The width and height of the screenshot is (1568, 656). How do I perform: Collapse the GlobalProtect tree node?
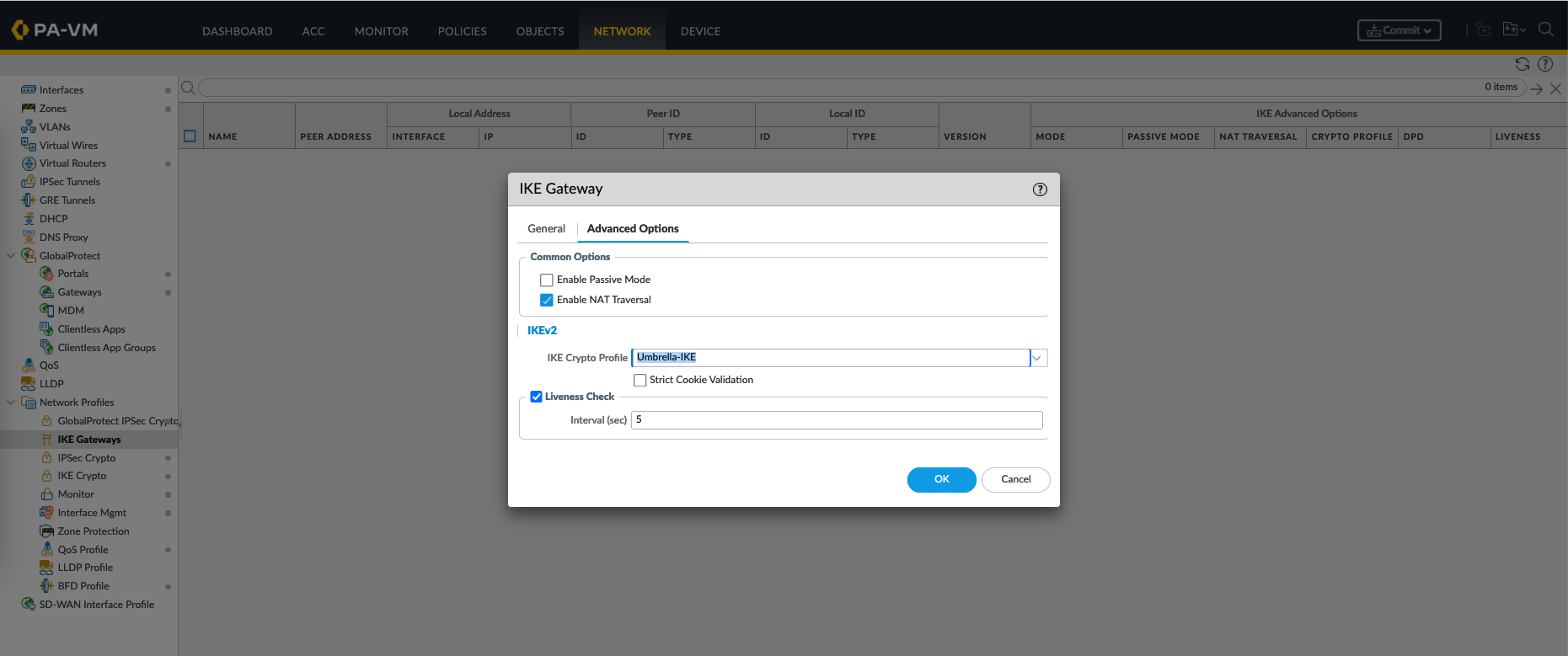tap(11, 256)
